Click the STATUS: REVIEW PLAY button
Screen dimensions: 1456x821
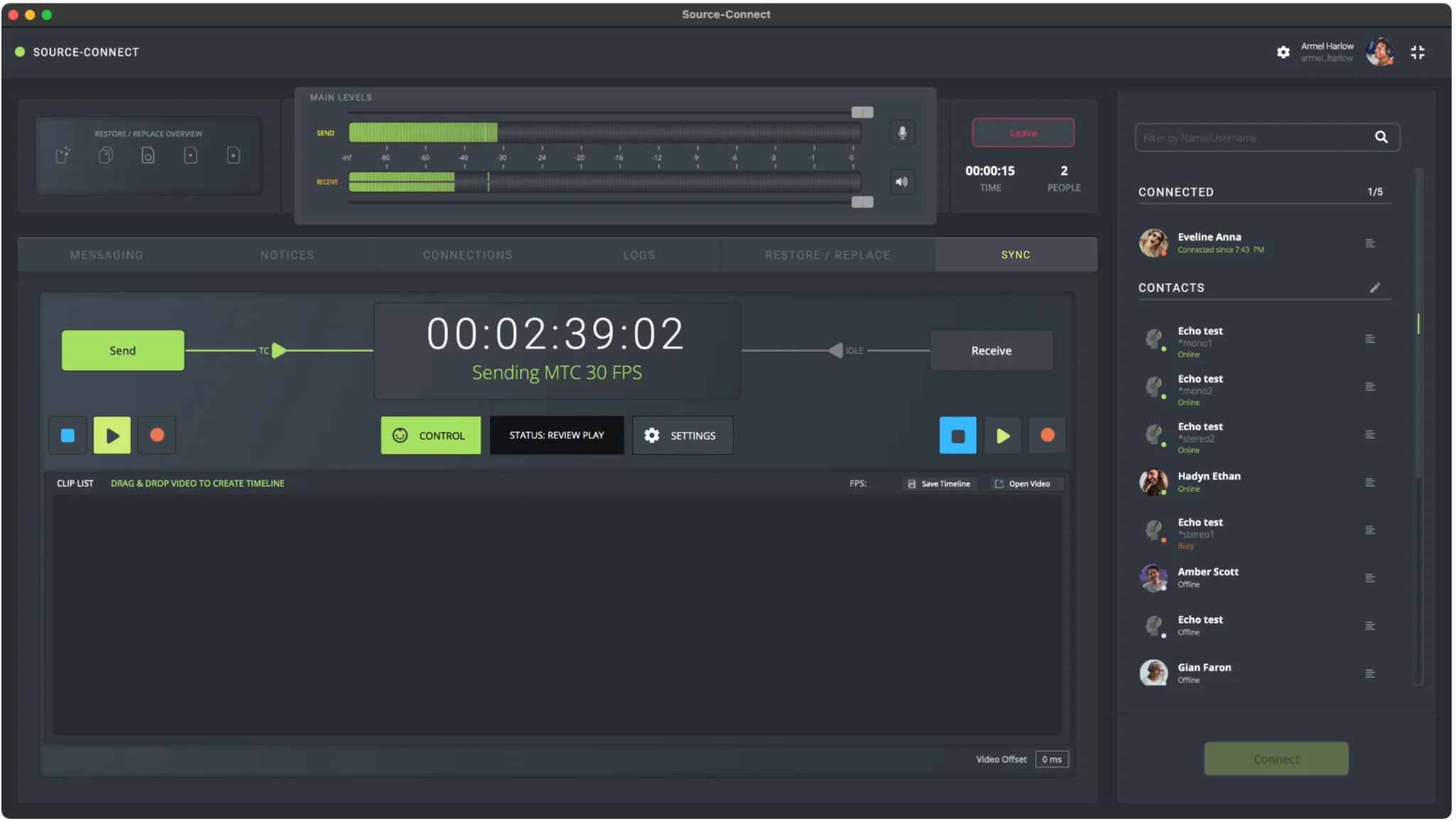pyautogui.click(x=557, y=435)
